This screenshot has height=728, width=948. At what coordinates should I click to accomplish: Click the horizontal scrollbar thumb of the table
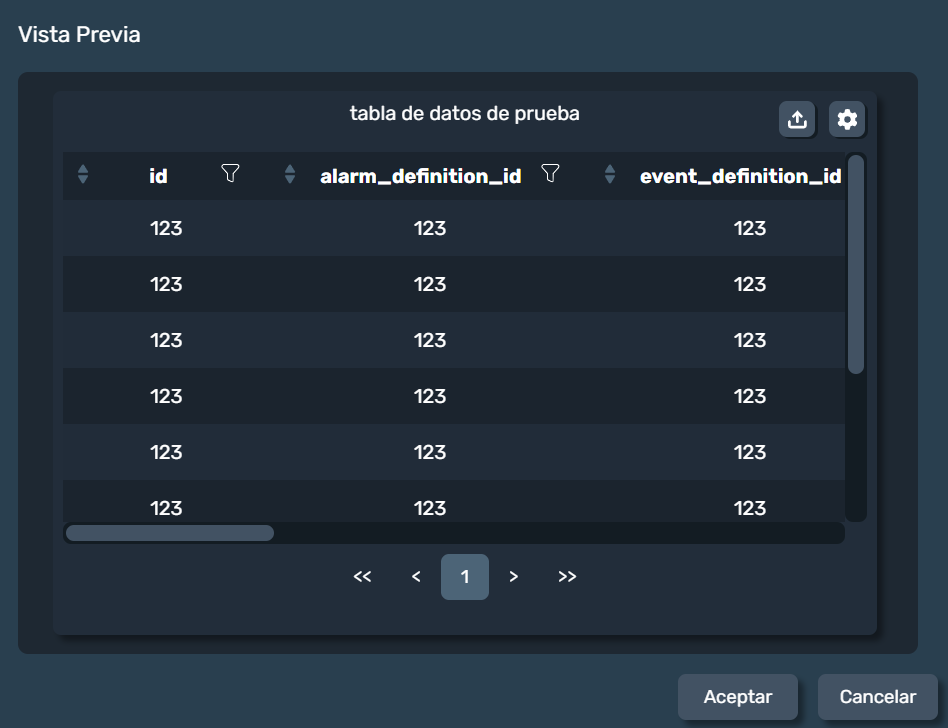170,533
